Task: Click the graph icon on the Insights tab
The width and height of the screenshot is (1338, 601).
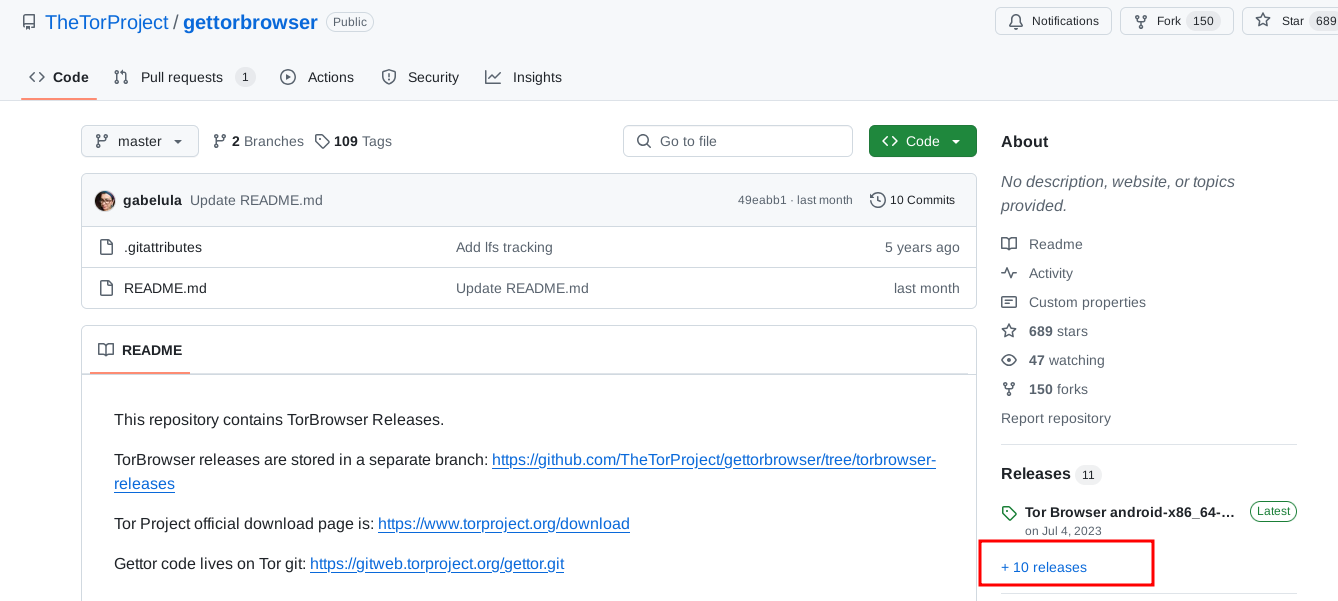Action: (x=493, y=77)
